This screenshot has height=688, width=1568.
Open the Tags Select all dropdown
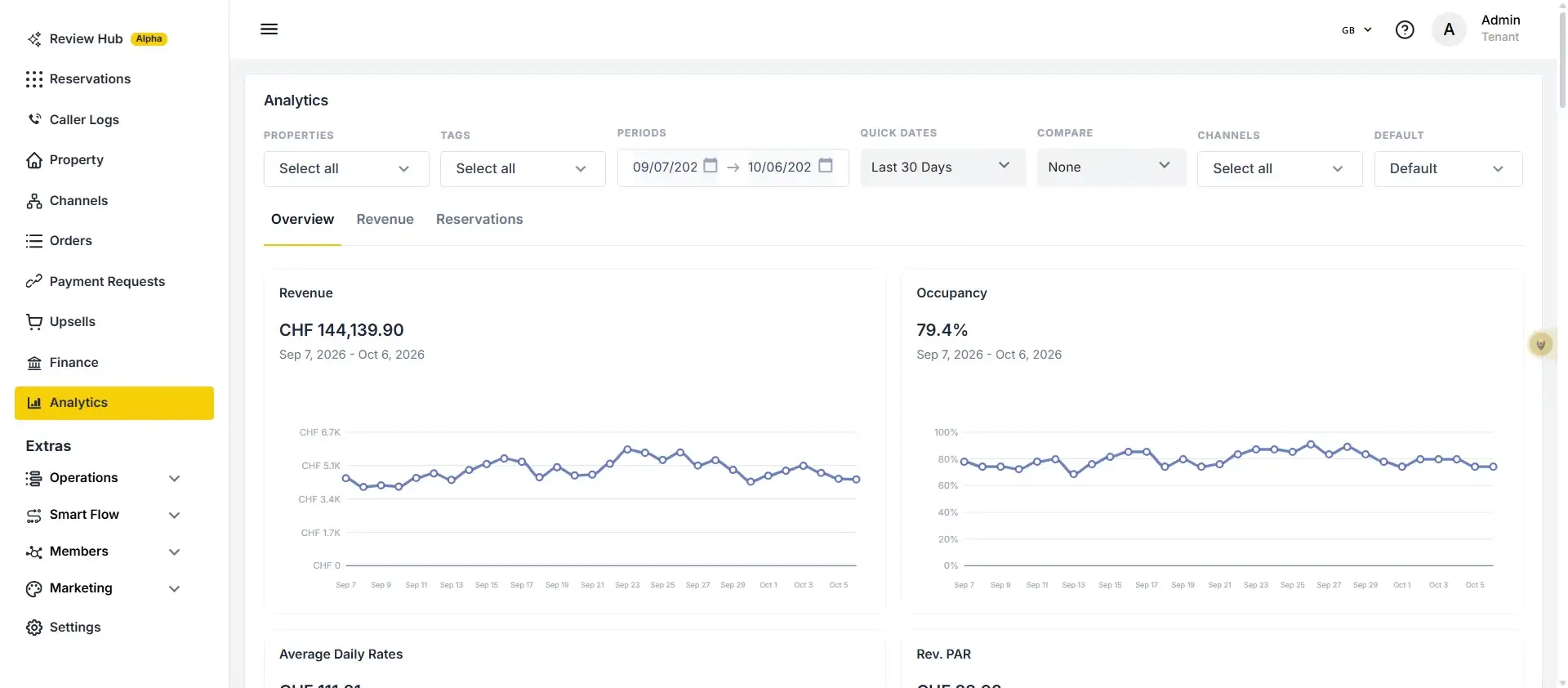pos(523,169)
